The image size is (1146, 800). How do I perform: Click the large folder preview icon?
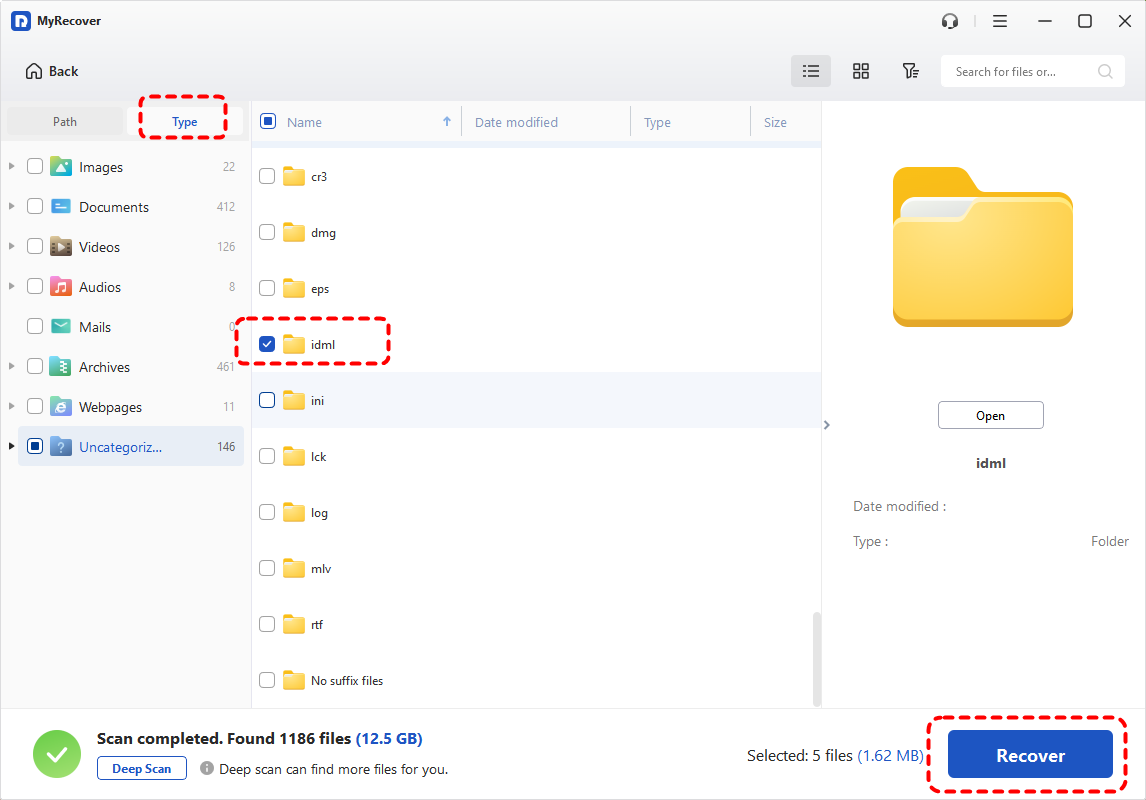pos(982,247)
